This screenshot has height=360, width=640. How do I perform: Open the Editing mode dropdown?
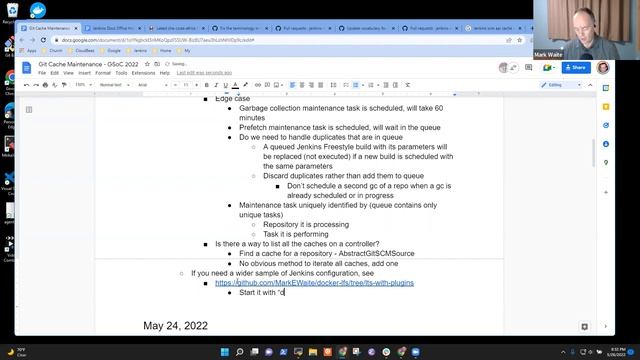pyautogui.click(x=561, y=85)
